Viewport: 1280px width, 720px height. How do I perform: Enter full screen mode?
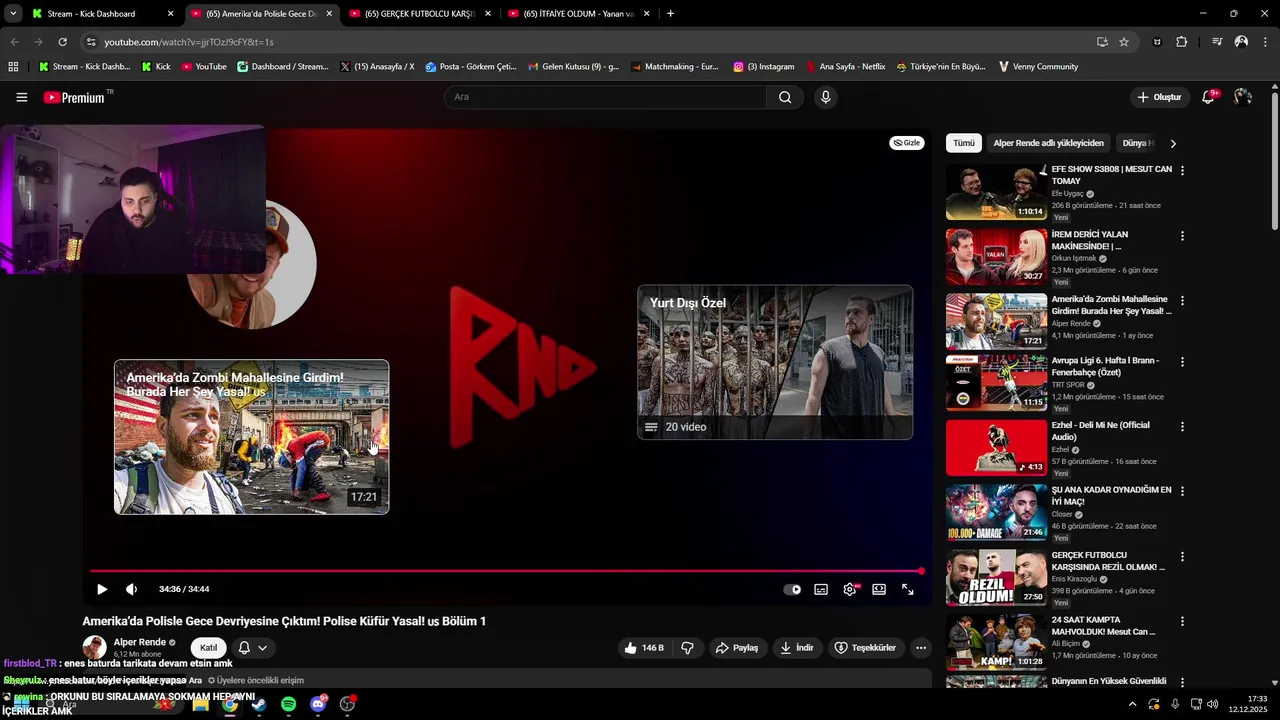click(x=908, y=589)
